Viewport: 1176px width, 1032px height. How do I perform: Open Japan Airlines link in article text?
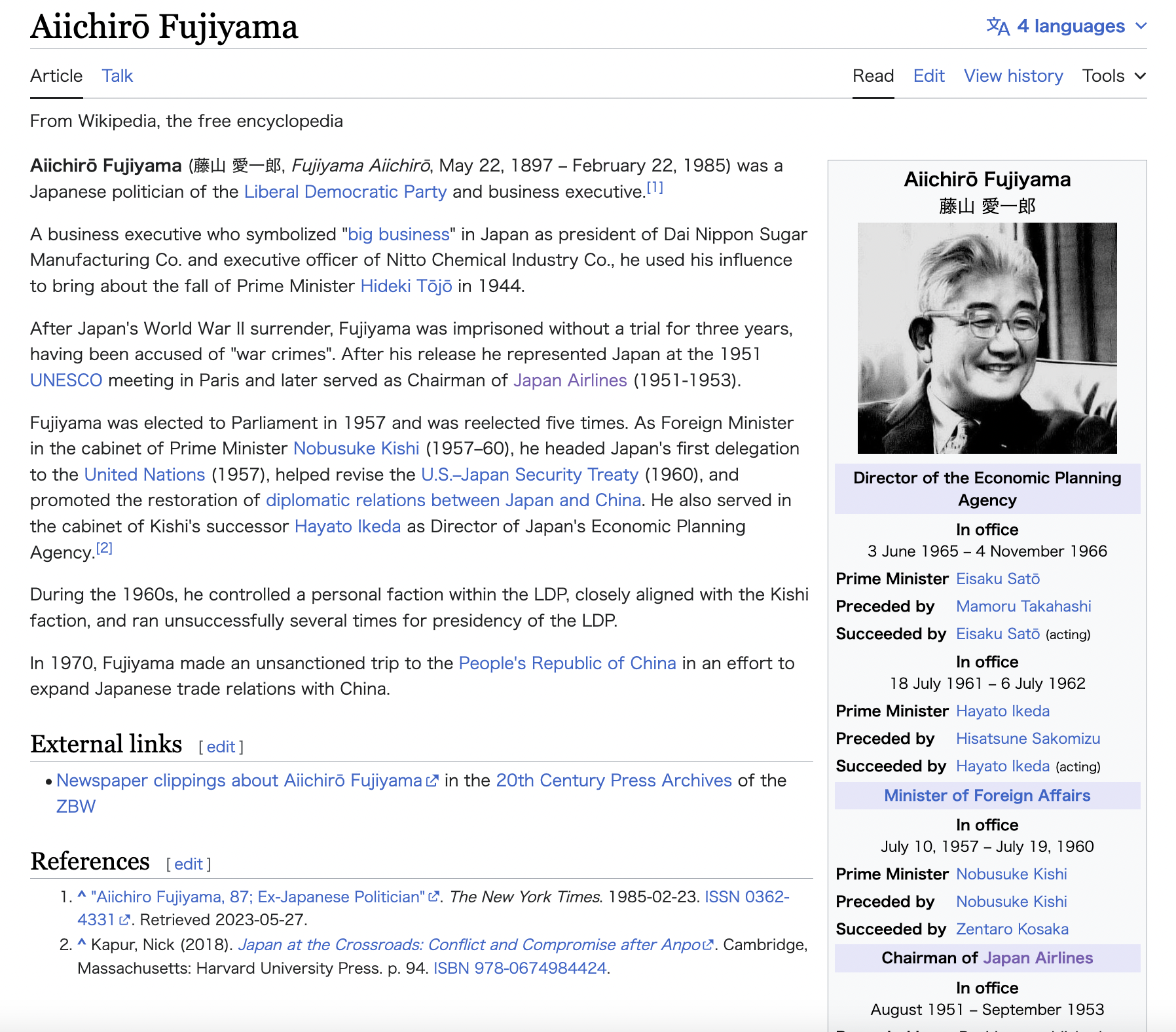(x=570, y=380)
